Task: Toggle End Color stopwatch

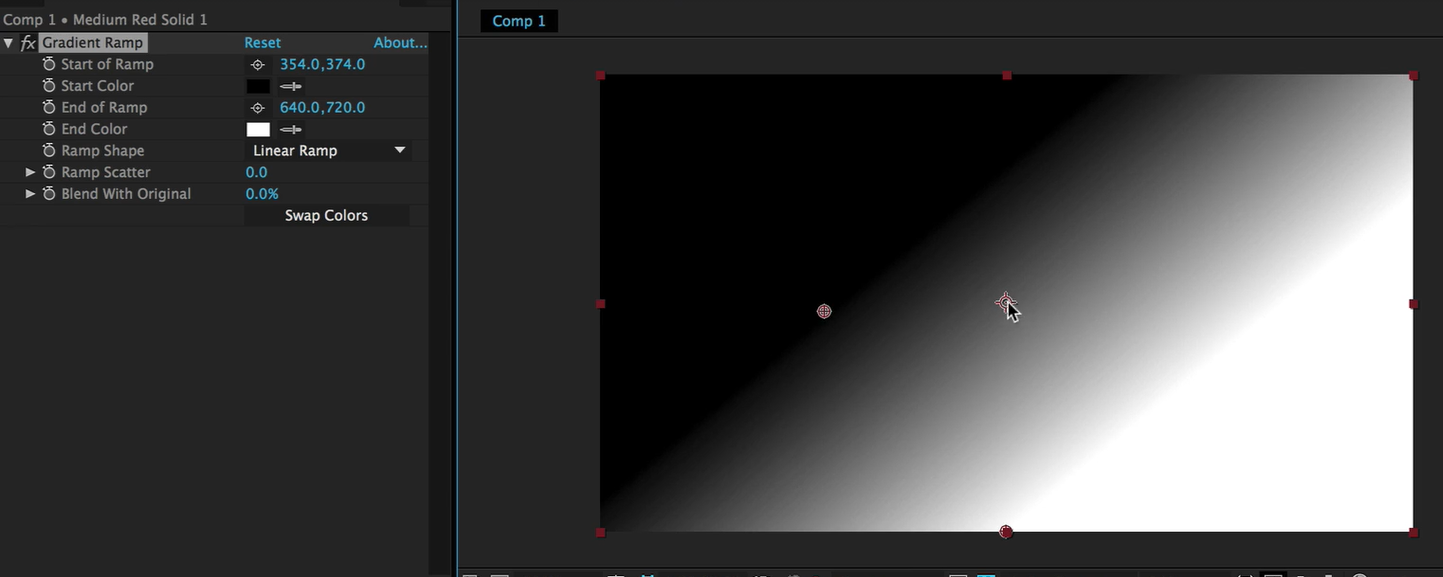Action: [49, 129]
